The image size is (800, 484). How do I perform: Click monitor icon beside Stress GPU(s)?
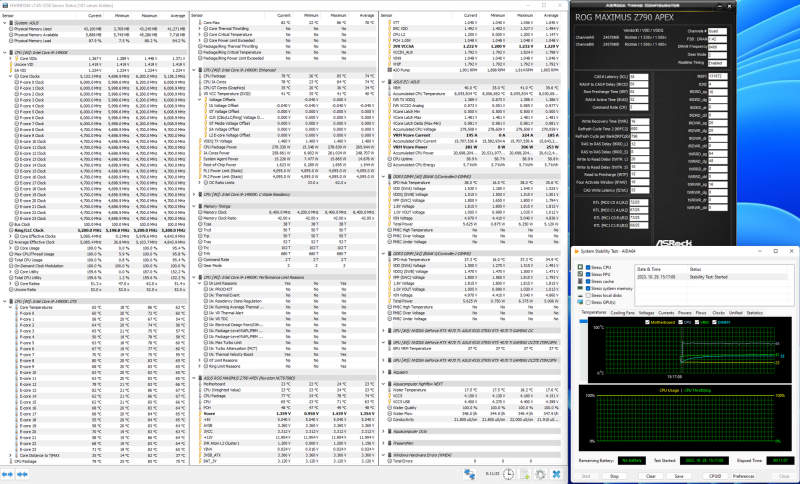[x=580, y=302]
